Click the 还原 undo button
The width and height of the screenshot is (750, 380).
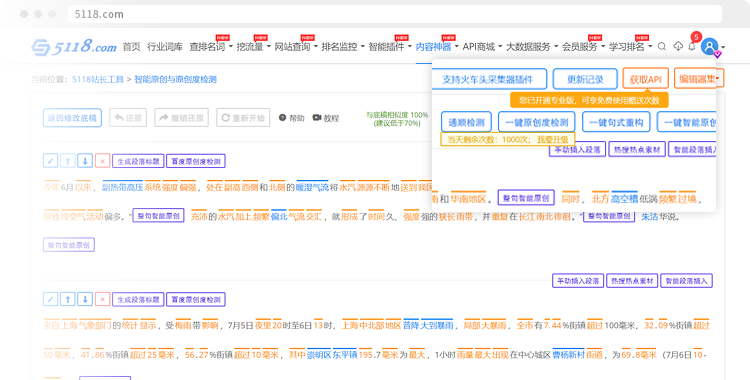tap(128, 118)
